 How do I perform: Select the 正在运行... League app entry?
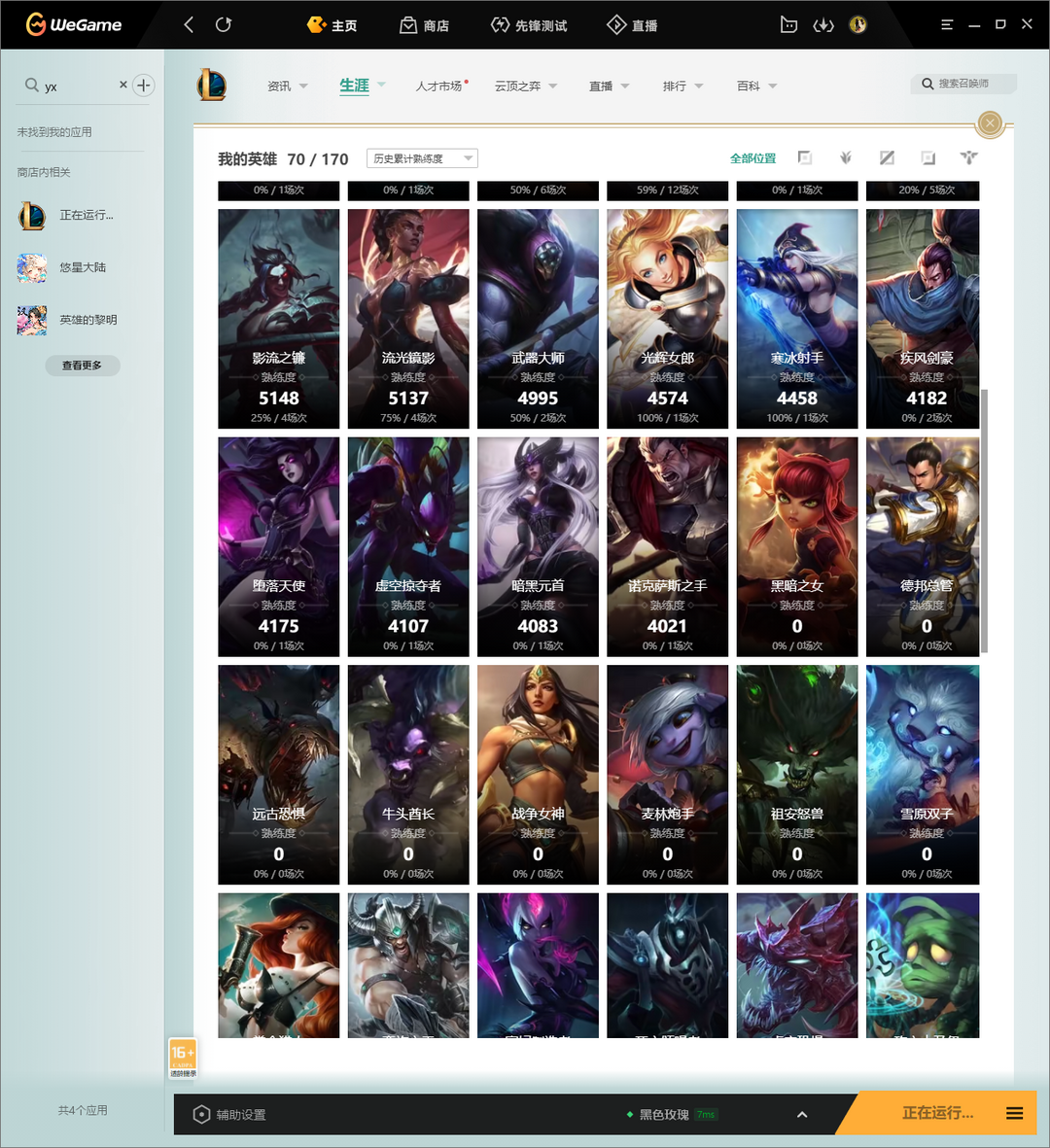[x=67, y=215]
